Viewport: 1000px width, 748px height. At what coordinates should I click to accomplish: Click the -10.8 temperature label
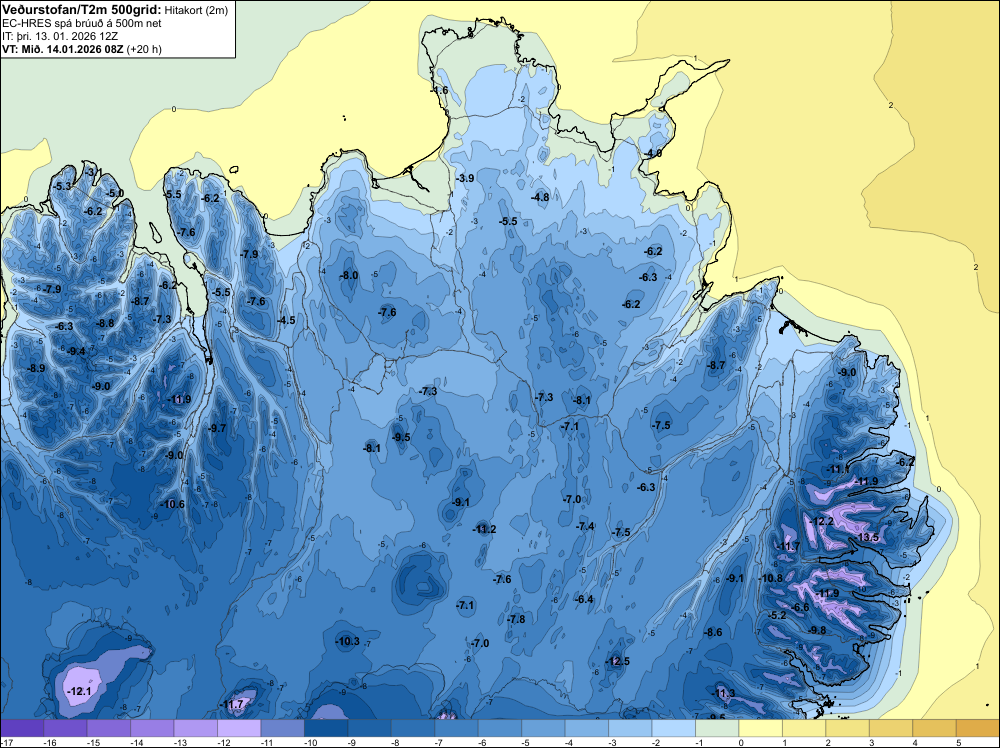(771, 578)
